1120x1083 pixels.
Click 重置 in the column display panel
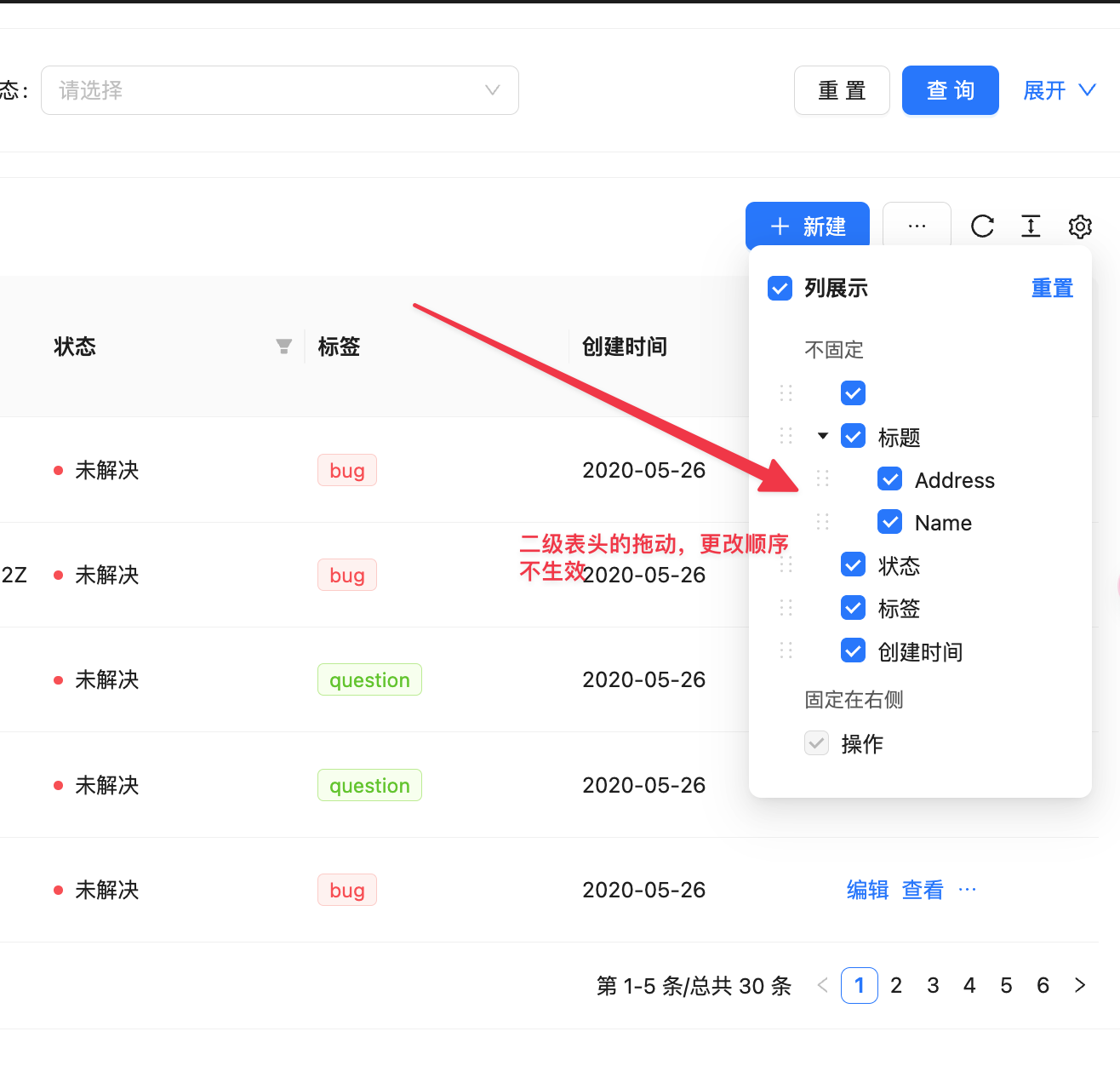coord(1052,288)
